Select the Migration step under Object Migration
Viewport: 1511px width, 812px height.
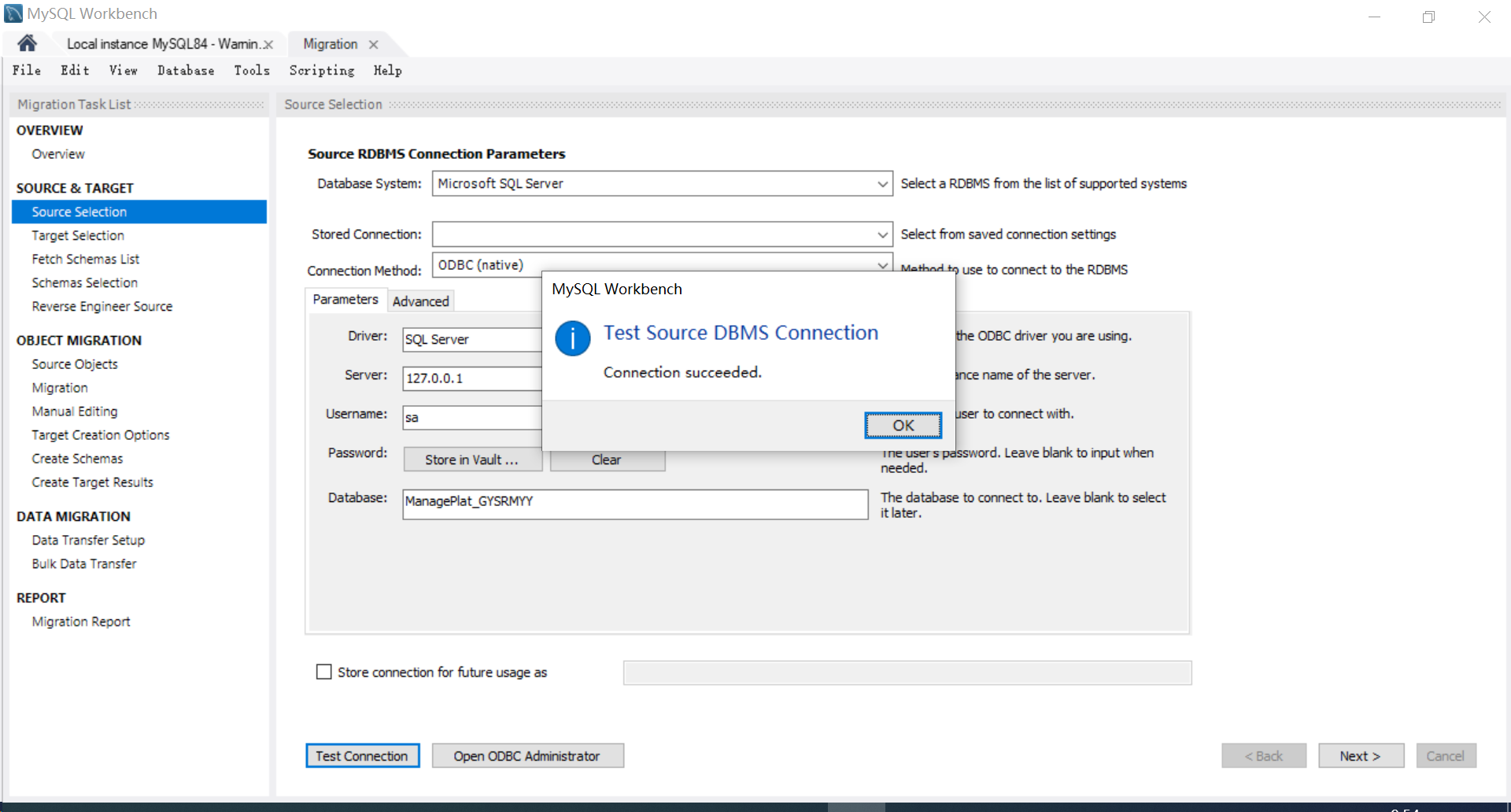pyautogui.click(x=60, y=388)
